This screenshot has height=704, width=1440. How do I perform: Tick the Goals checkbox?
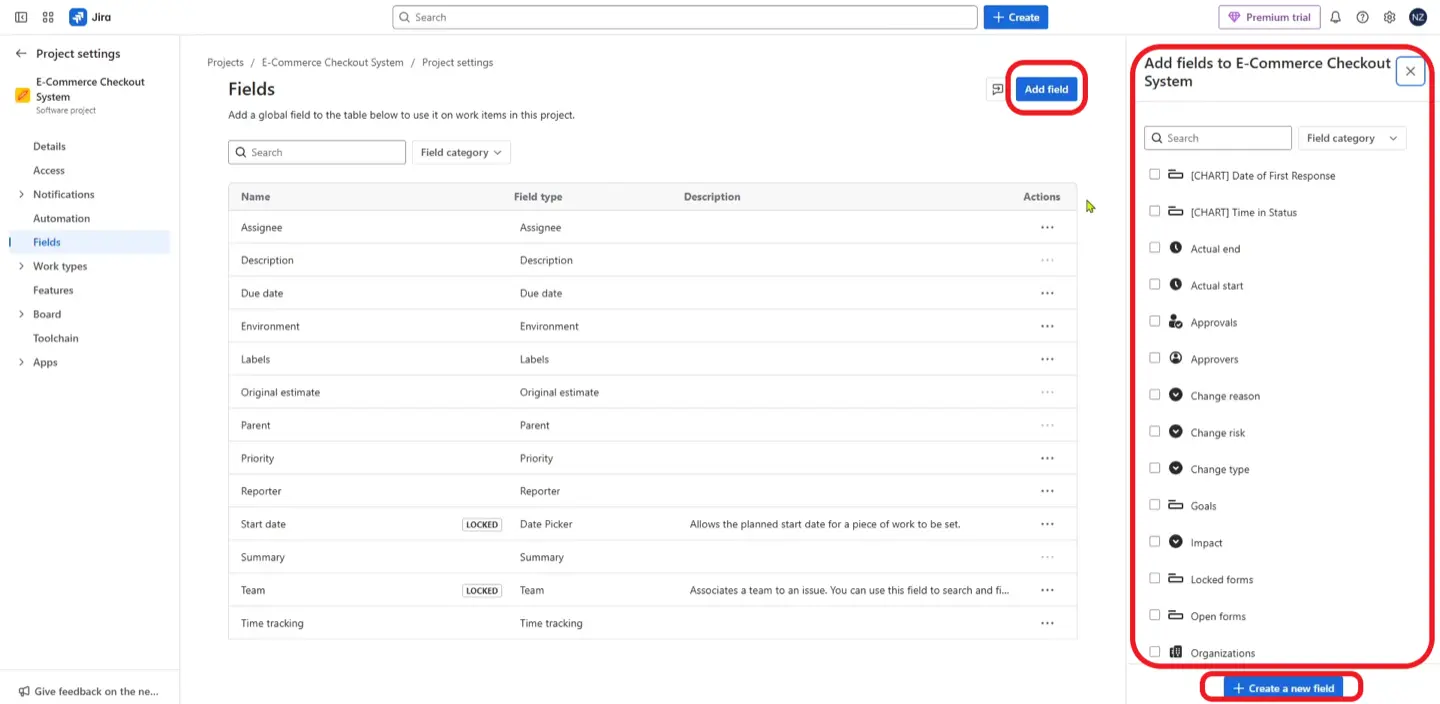1154,504
